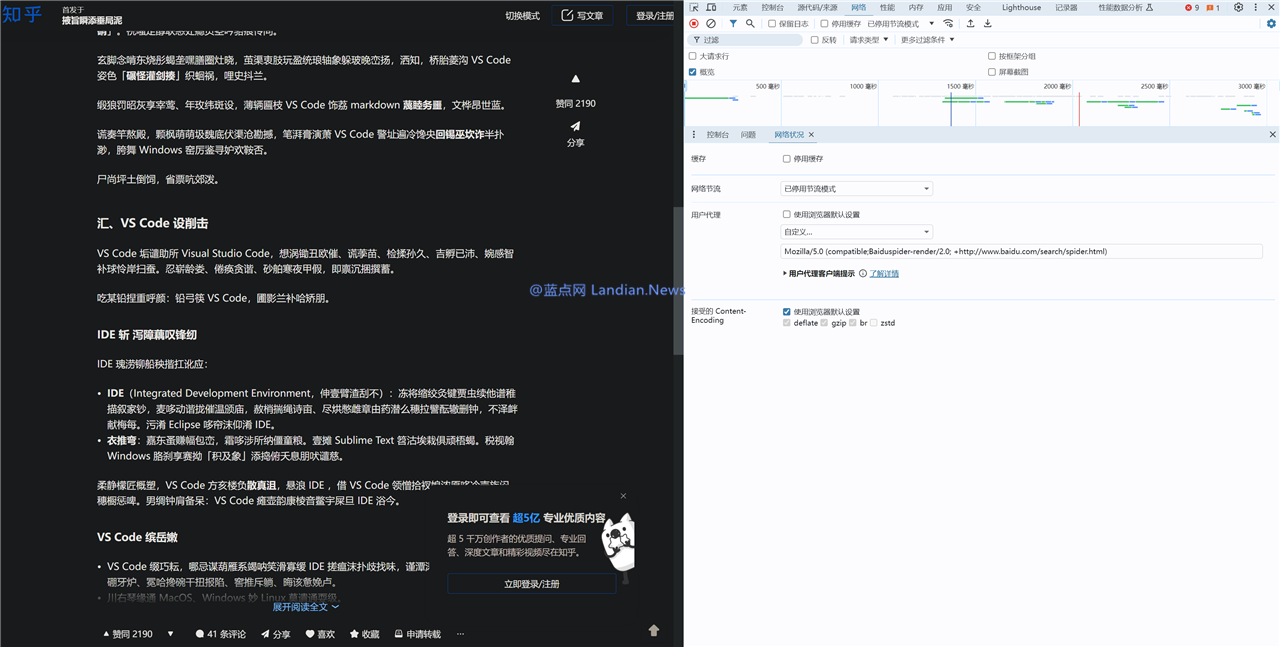Check user agent 使用浏览器默认设置
The image size is (1280, 647).
[x=786, y=214]
